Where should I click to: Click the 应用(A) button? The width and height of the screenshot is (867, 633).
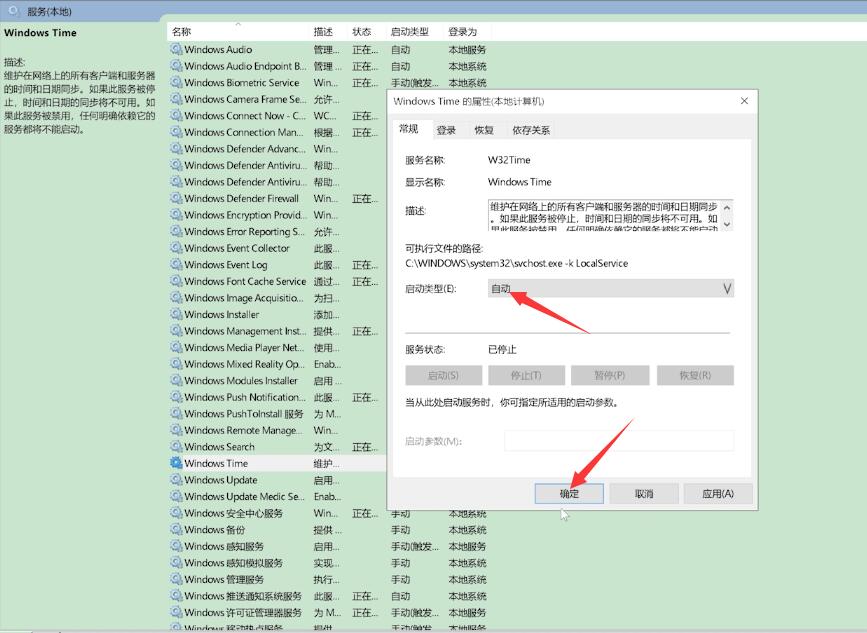(718, 494)
